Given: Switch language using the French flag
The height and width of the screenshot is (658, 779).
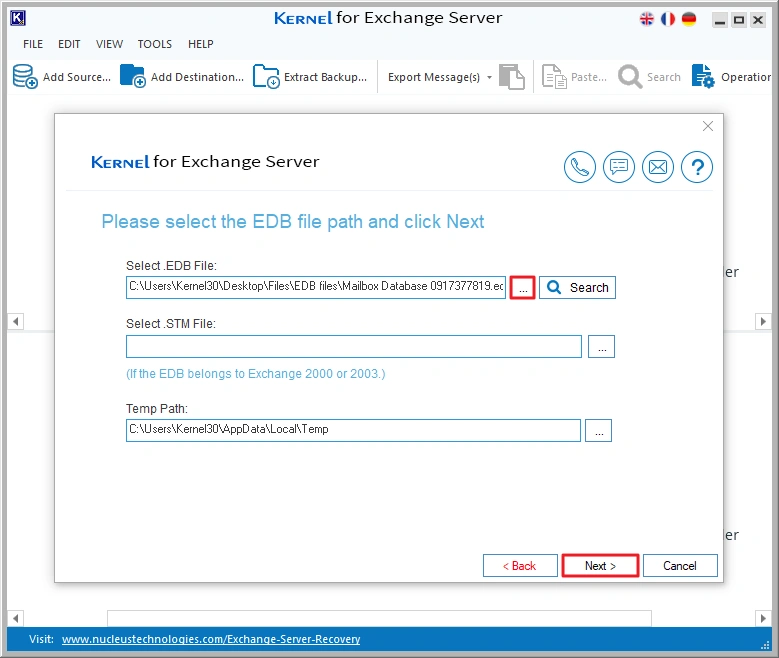Looking at the screenshot, I should tap(668, 19).
